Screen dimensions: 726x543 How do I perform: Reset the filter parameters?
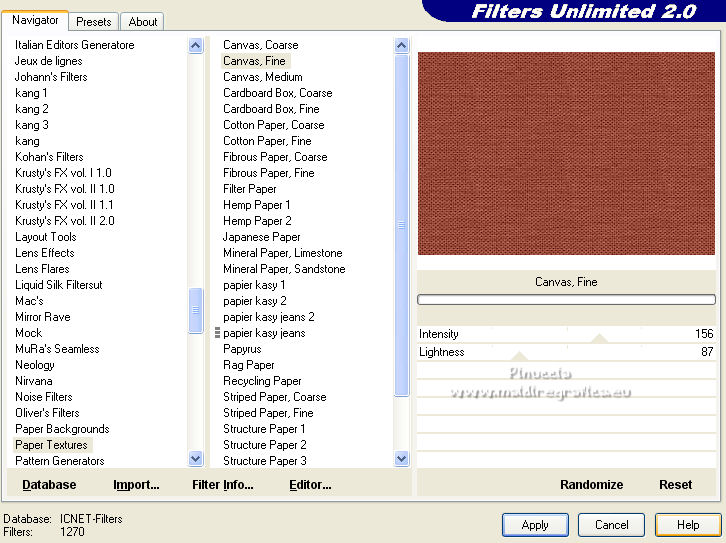pos(676,485)
